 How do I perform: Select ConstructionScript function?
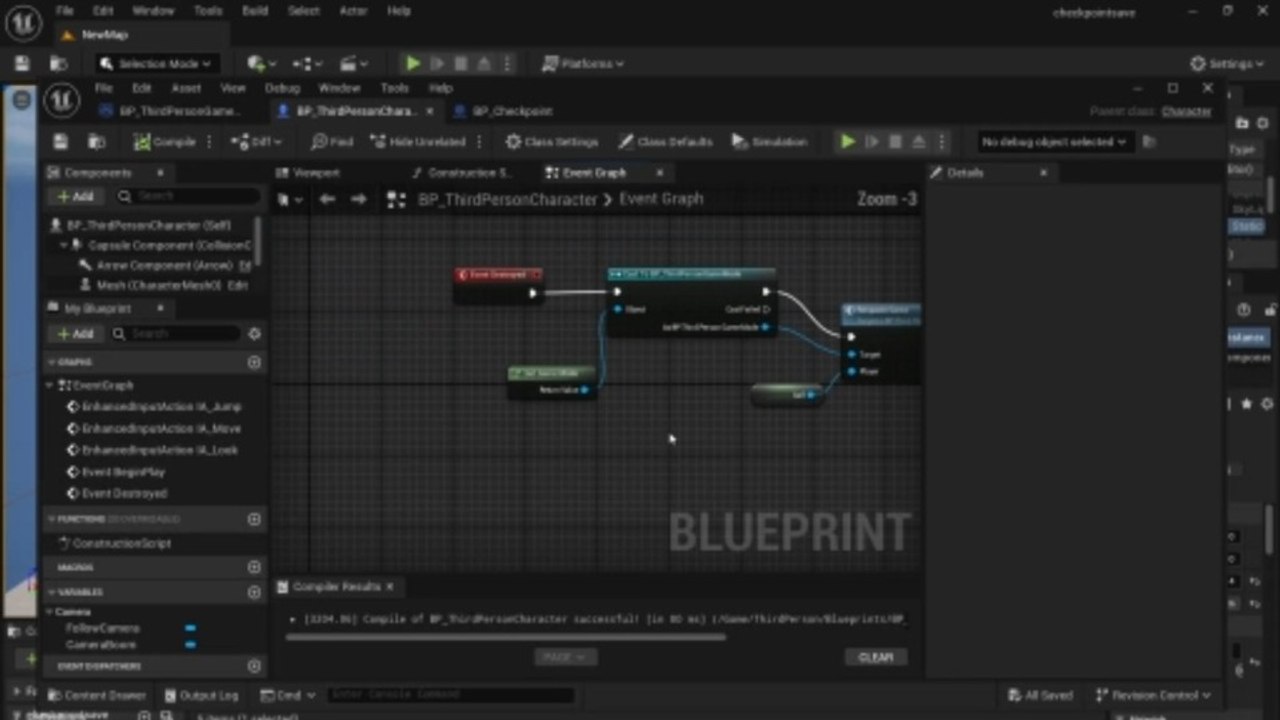pyautogui.click(x=115, y=543)
